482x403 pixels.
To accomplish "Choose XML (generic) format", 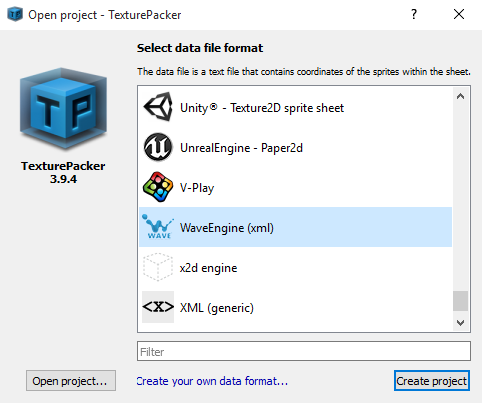I will (295, 307).
